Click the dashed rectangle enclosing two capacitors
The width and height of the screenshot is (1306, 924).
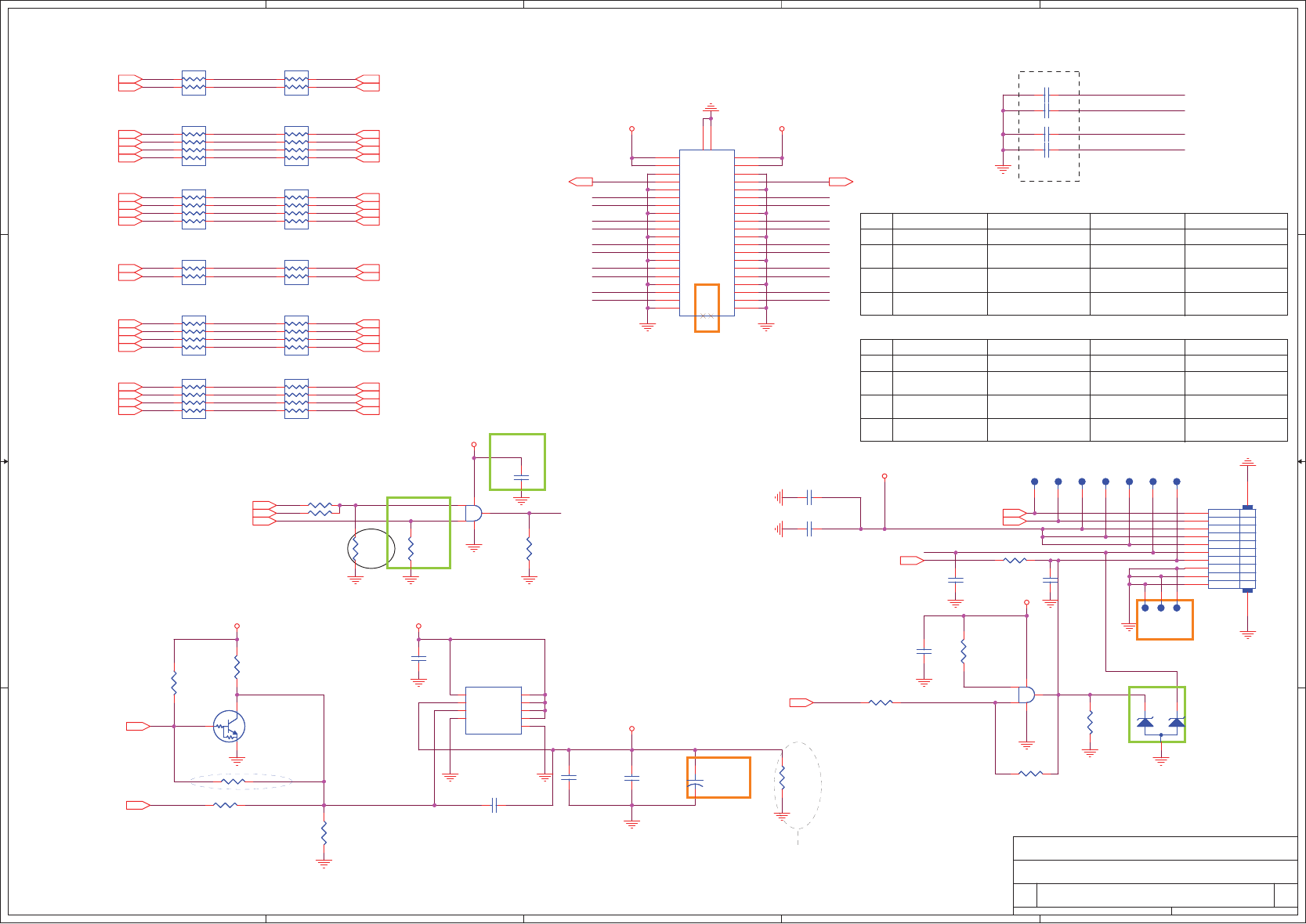(1049, 126)
